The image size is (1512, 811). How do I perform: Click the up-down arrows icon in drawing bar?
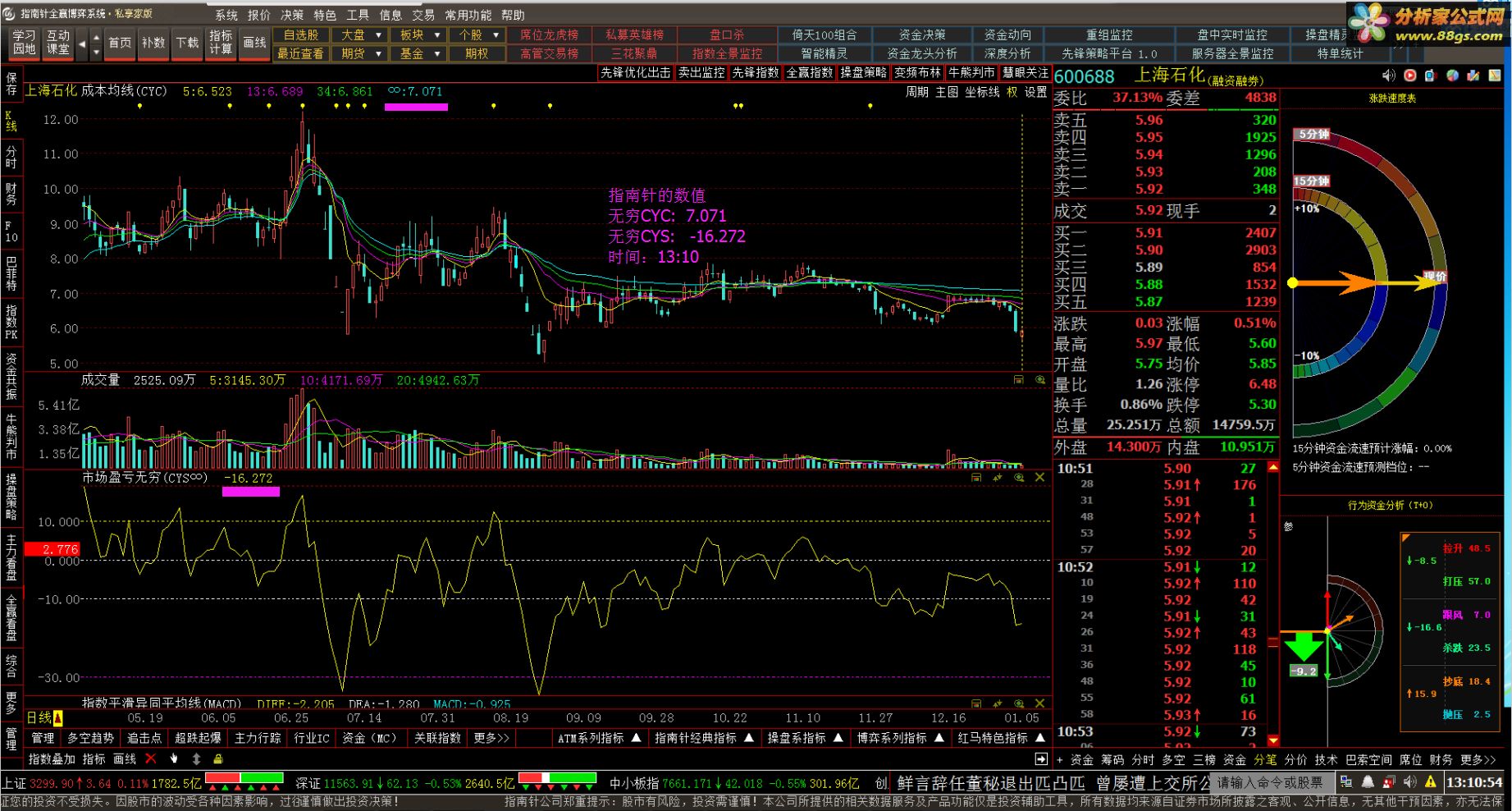(196, 758)
